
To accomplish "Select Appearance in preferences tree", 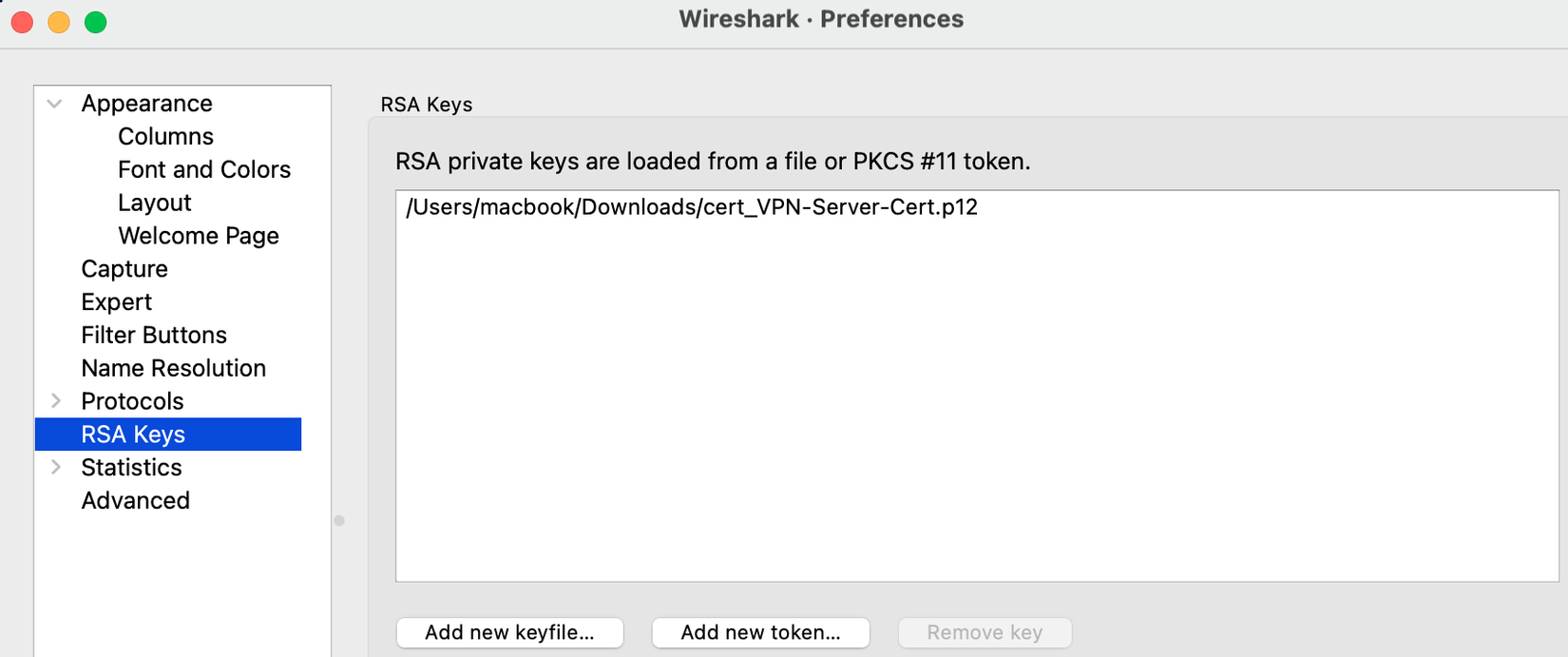I will (x=146, y=104).
